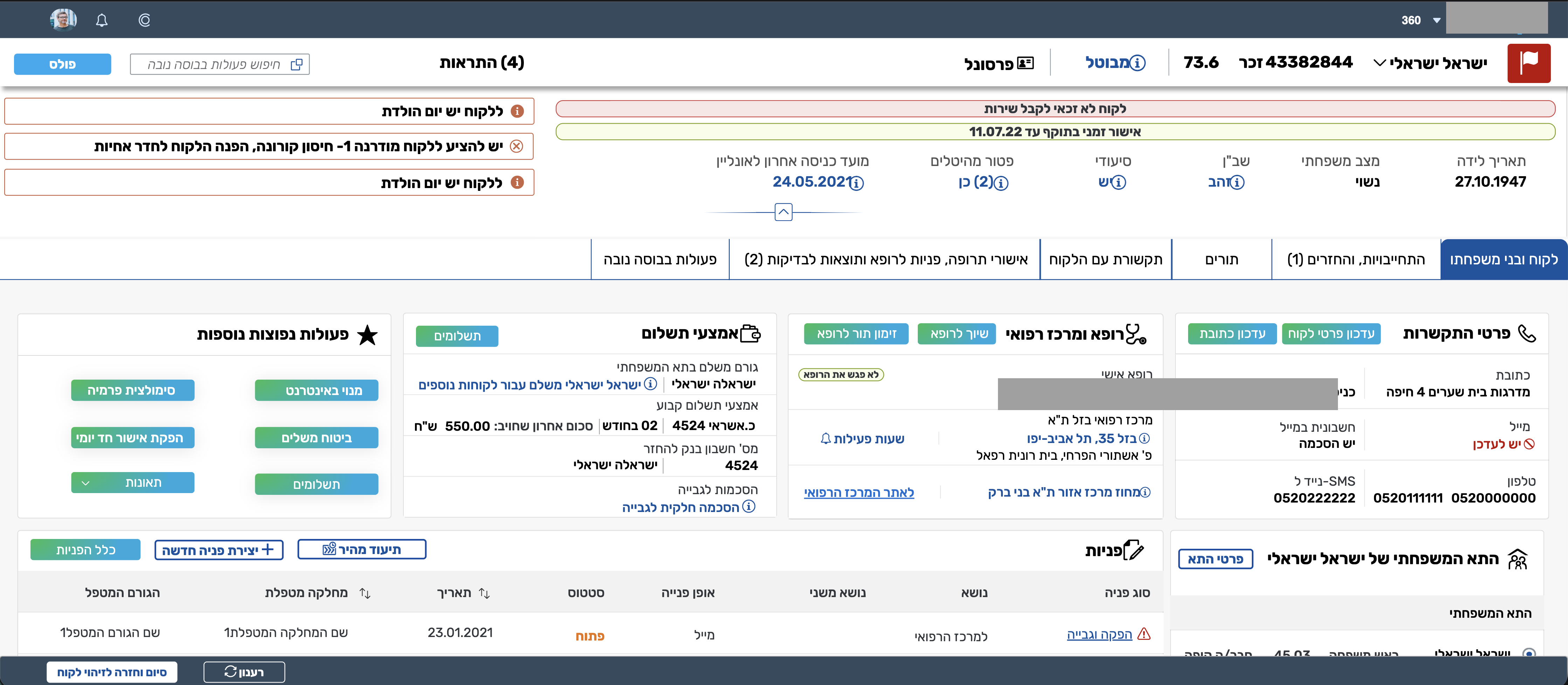Viewport: 1568px width, 685px height.
Task: Click the ID card icon next to פרסונל
Action: pyautogui.click(x=1025, y=62)
